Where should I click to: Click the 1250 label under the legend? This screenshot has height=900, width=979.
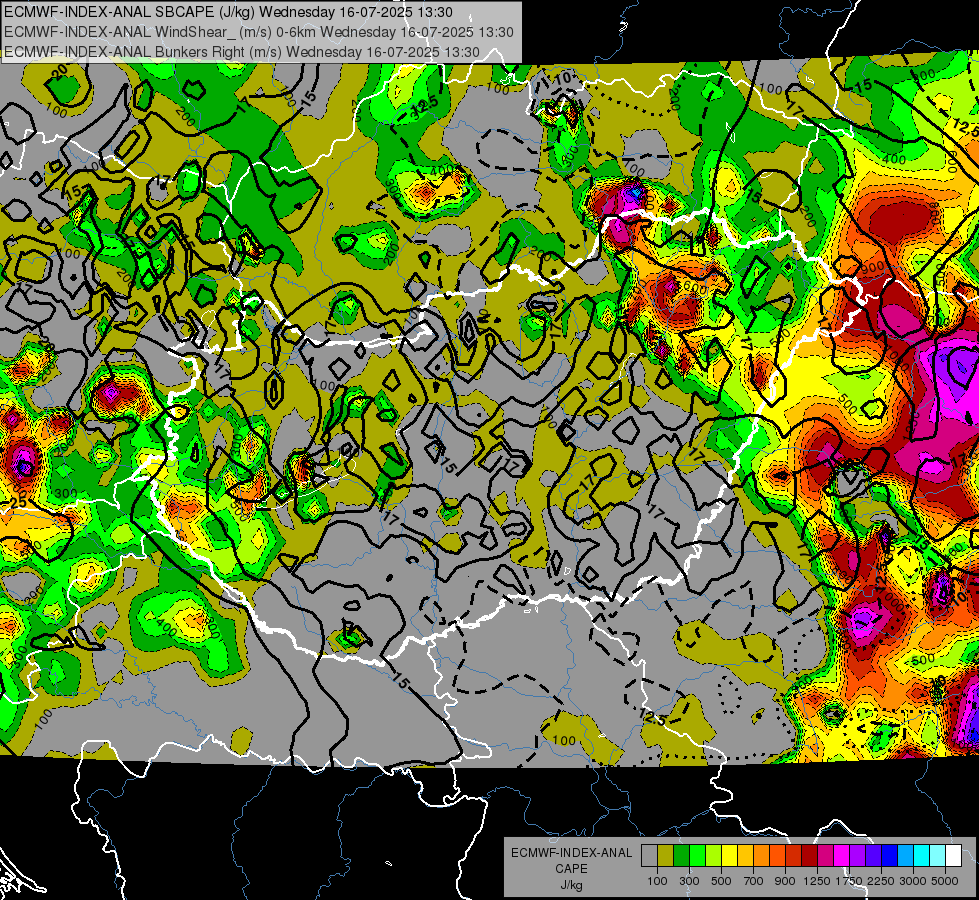pos(817,881)
